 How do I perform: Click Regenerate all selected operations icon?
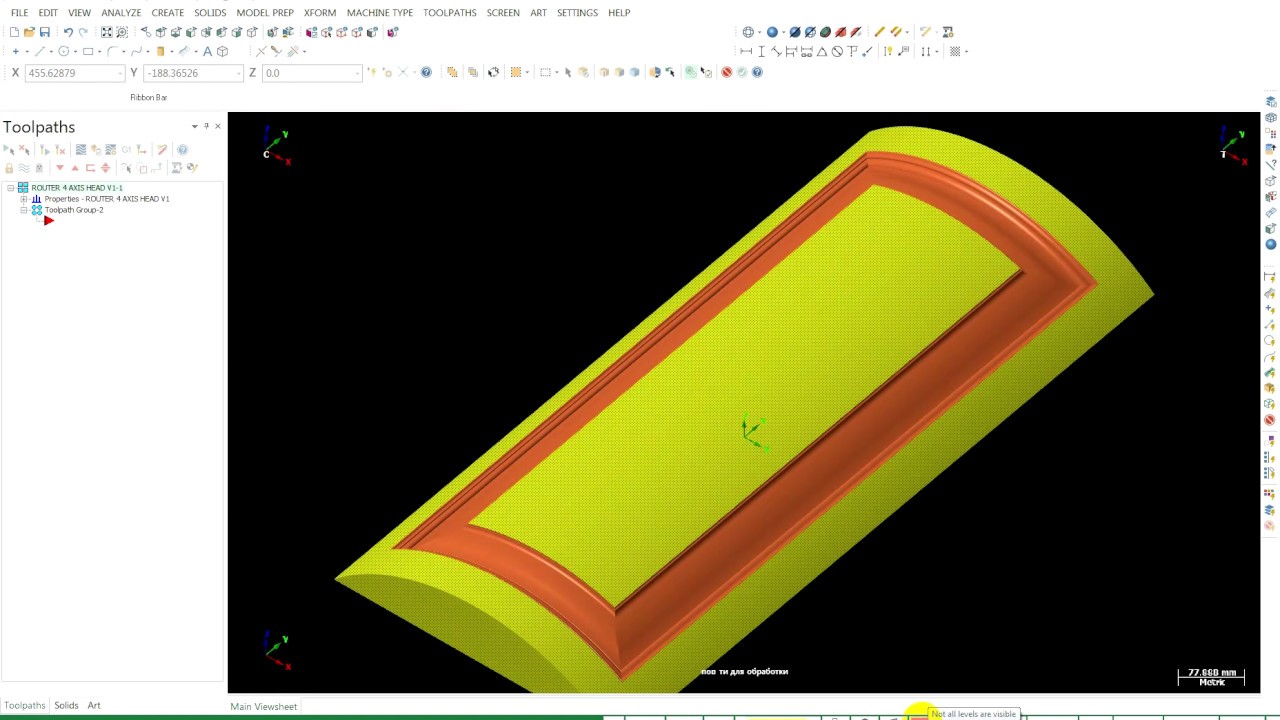[44, 150]
